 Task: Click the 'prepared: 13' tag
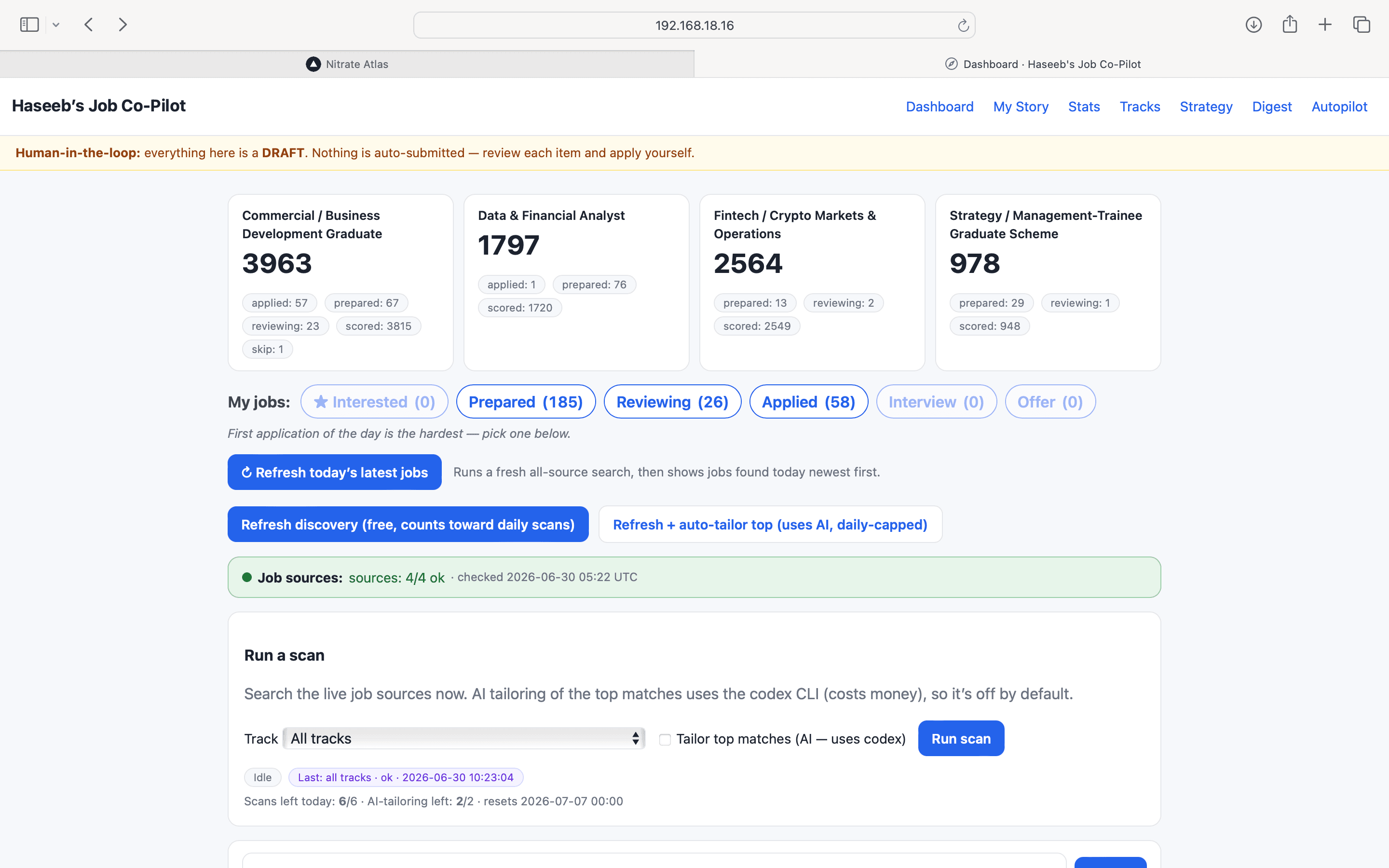coord(755,303)
